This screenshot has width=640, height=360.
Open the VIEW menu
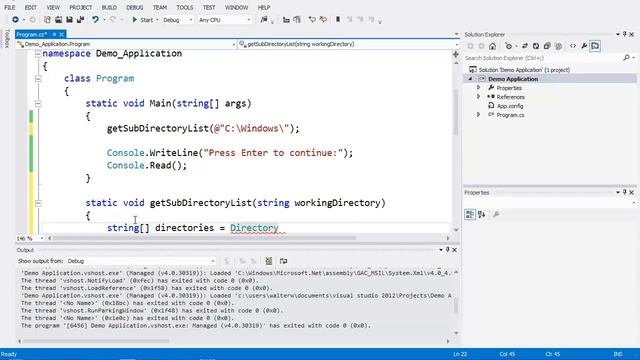[53, 7]
